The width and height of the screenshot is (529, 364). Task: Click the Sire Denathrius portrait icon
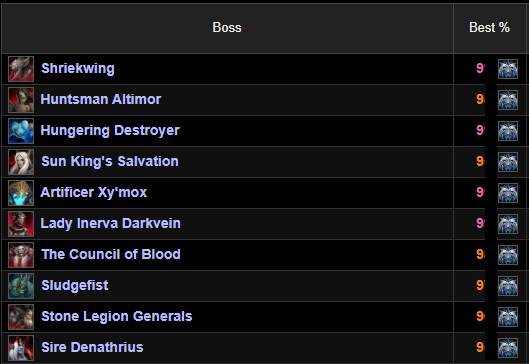(x=21, y=348)
